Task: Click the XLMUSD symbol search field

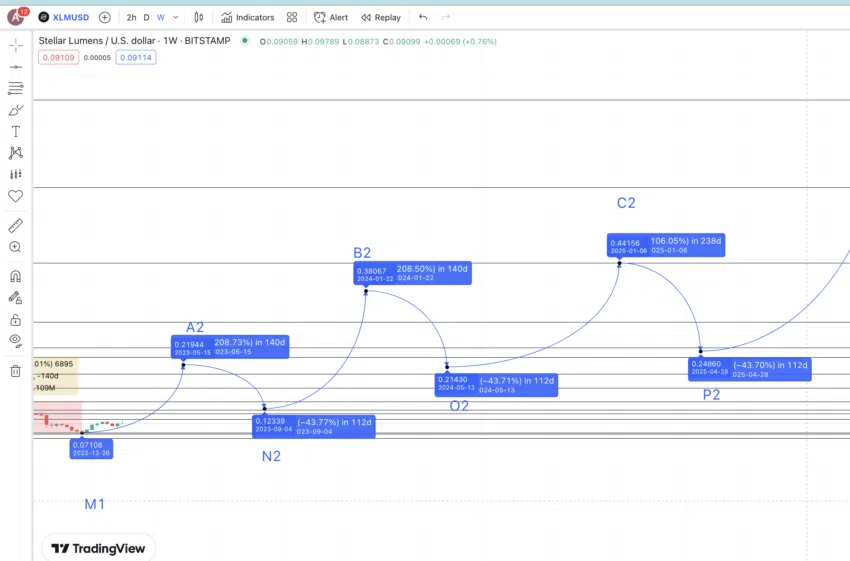Action: click(65, 17)
